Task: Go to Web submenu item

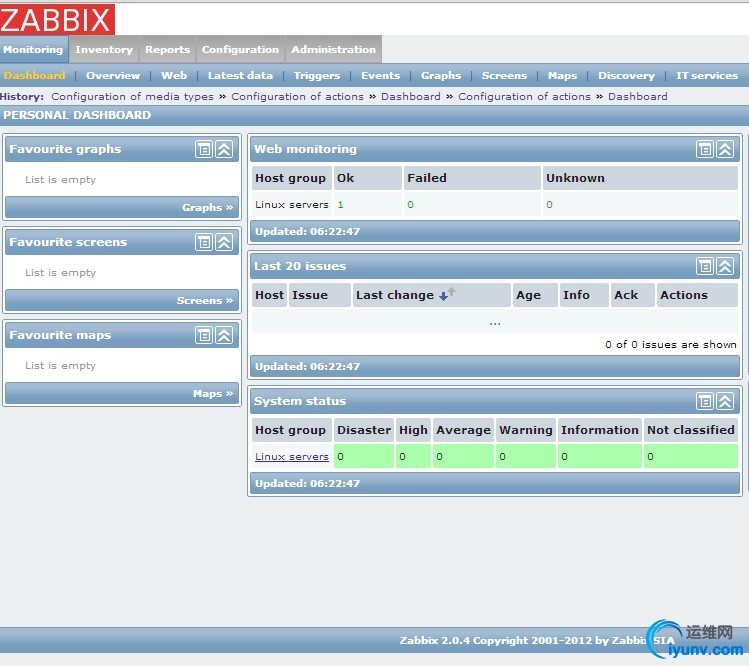Action: pos(174,75)
